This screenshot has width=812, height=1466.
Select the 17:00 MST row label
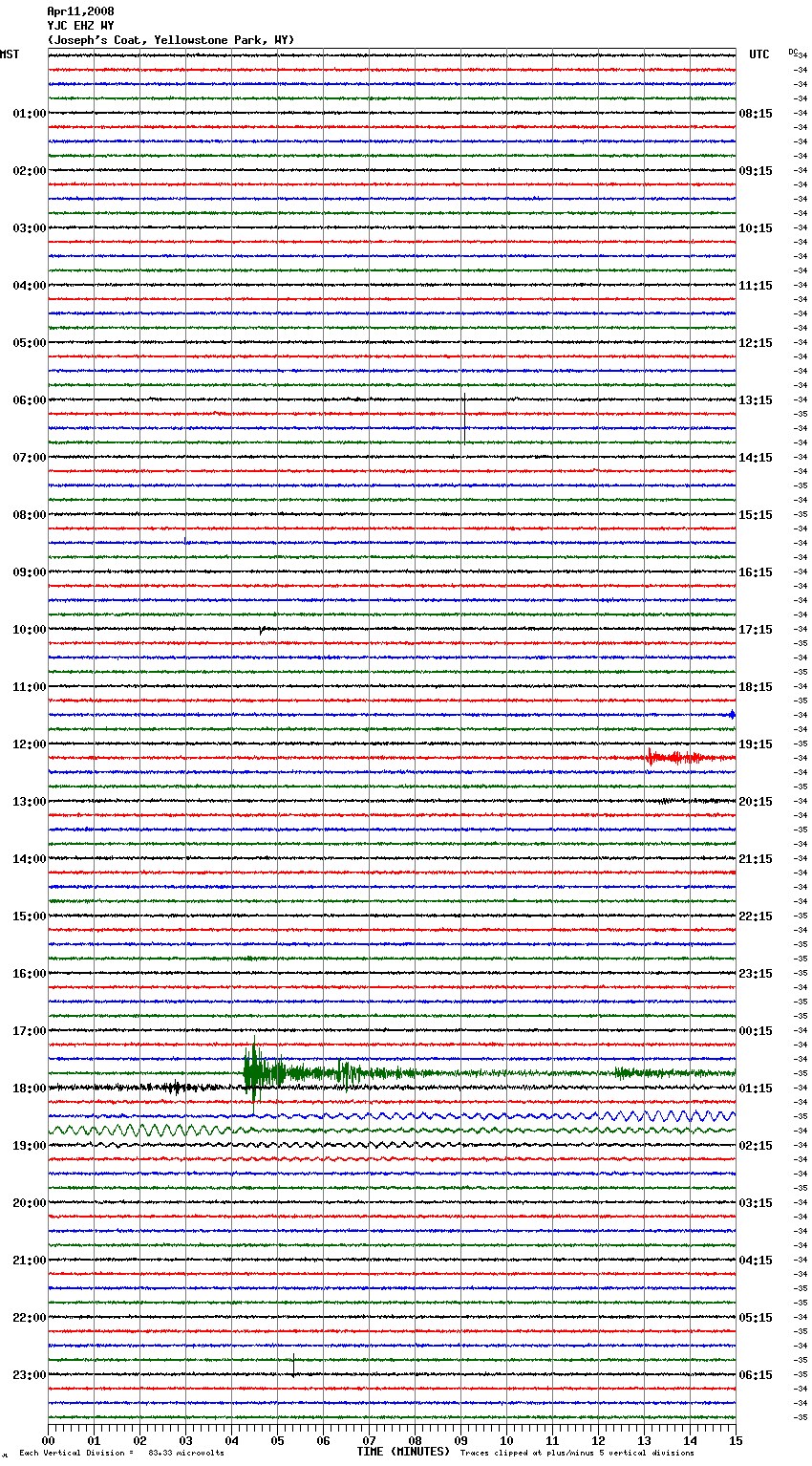coord(30,1031)
